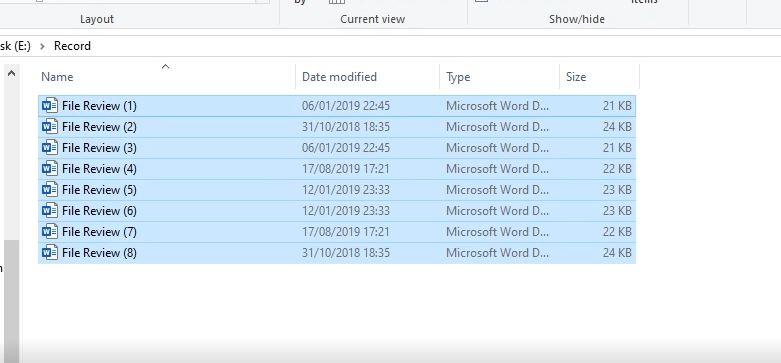Click the Word icon of File Review (6)

(50, 210)
